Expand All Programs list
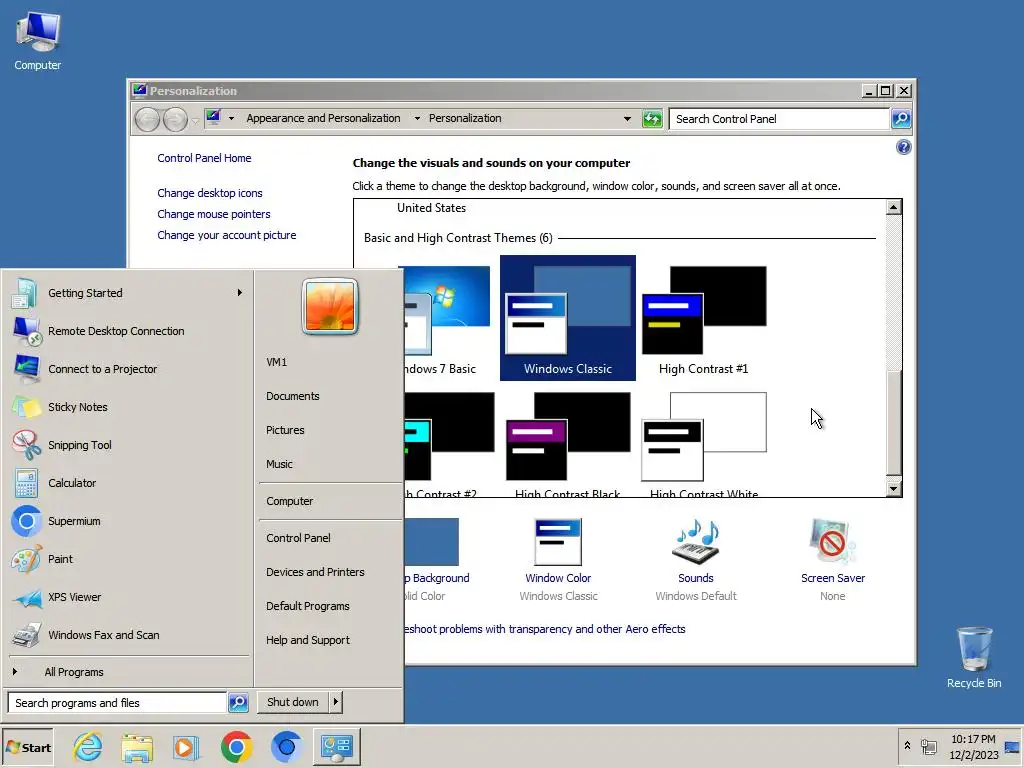This screenshot has width=1024, height=768. coord(128,672)
